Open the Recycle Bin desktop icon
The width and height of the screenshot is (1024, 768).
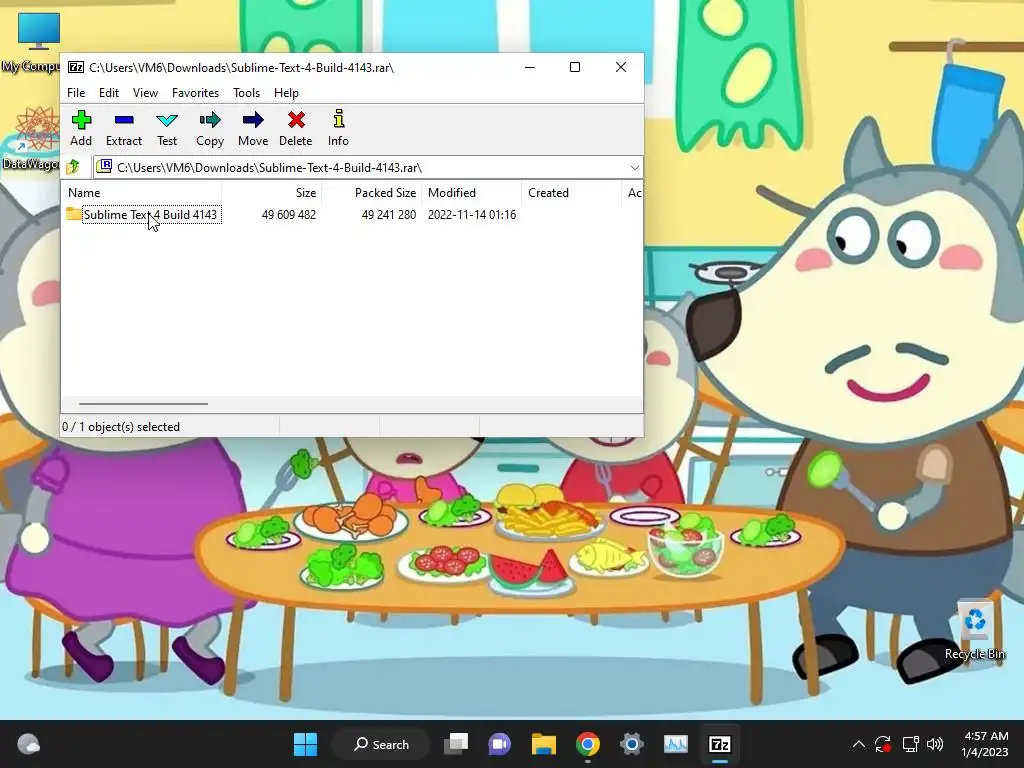pos(975,630)
